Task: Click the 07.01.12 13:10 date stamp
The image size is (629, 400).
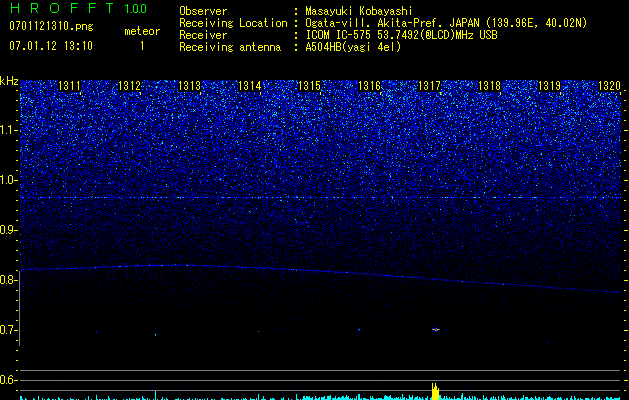Action: [x=51, y=46]
